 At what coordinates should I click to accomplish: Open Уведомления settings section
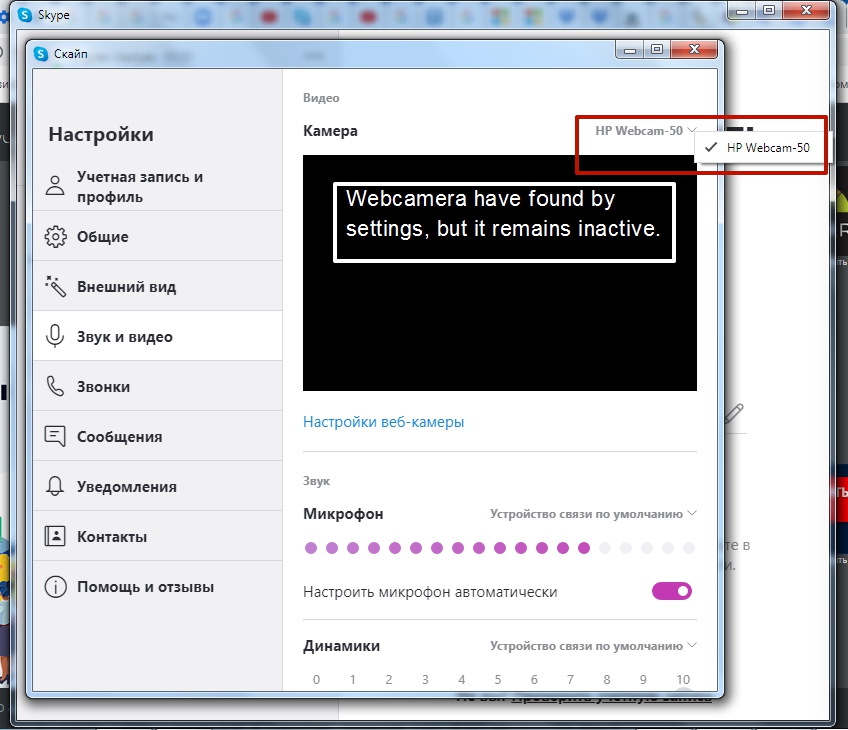[x=157, y=487]
